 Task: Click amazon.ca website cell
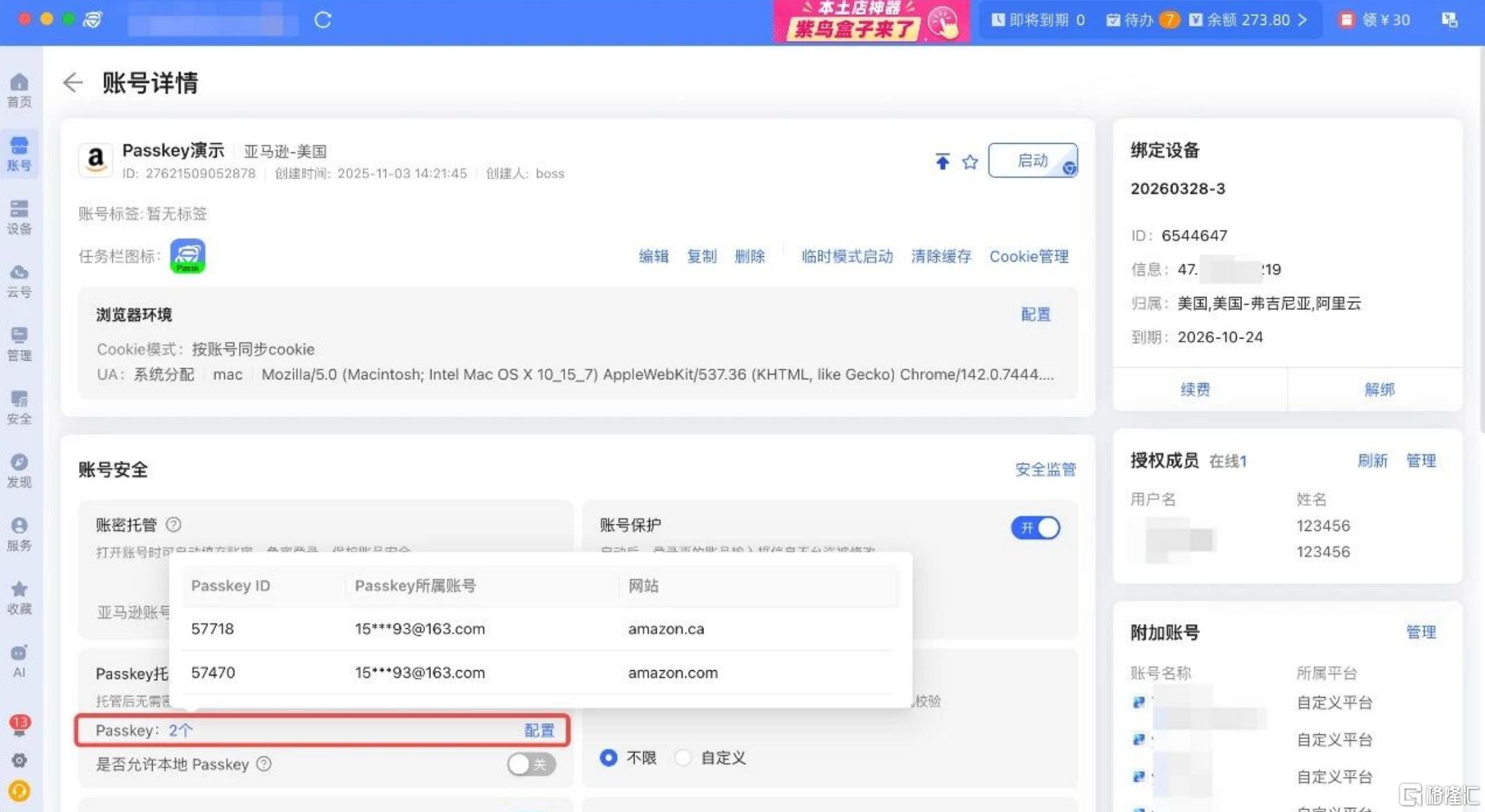pos(666,629)
